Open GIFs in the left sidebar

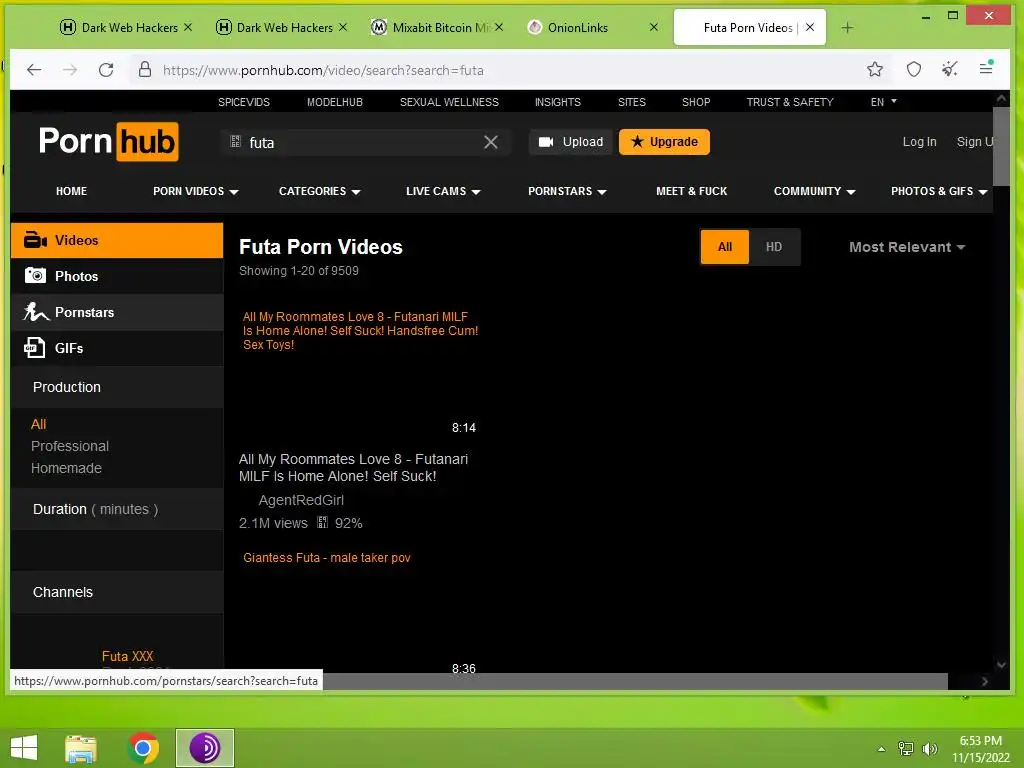(x=117, y=348)
